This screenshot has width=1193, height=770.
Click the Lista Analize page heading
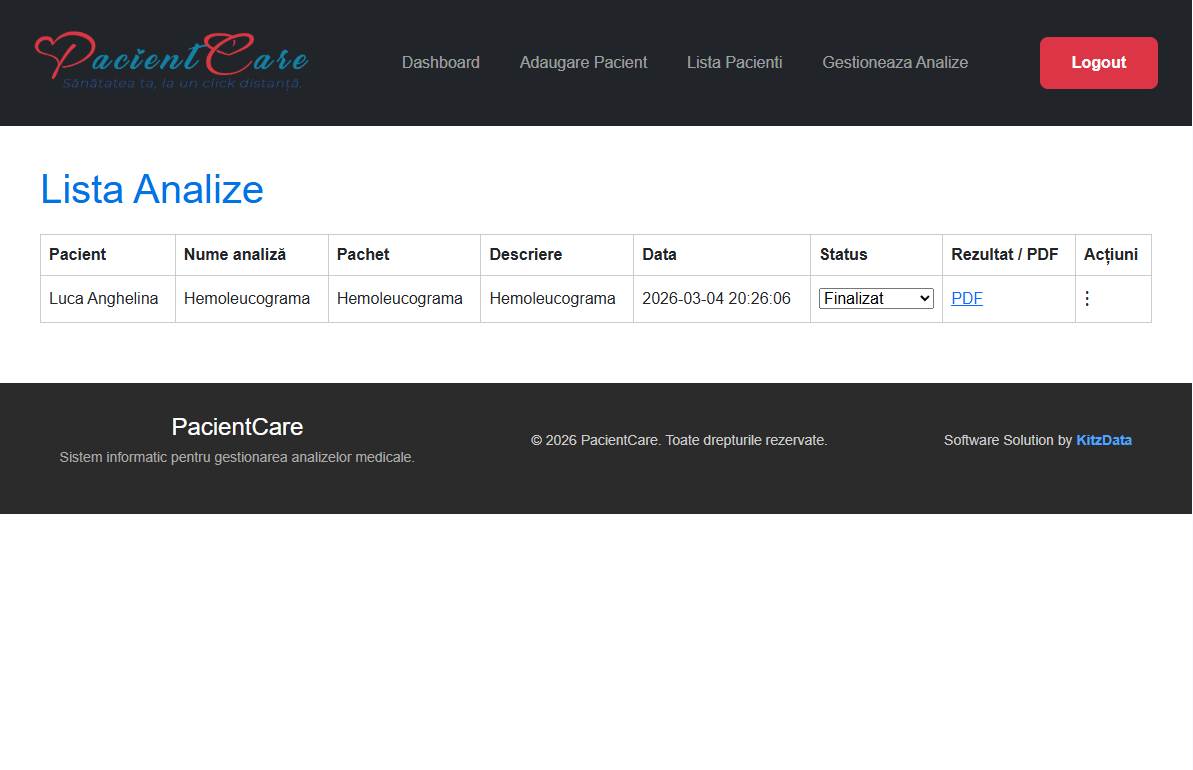(152, 189)
